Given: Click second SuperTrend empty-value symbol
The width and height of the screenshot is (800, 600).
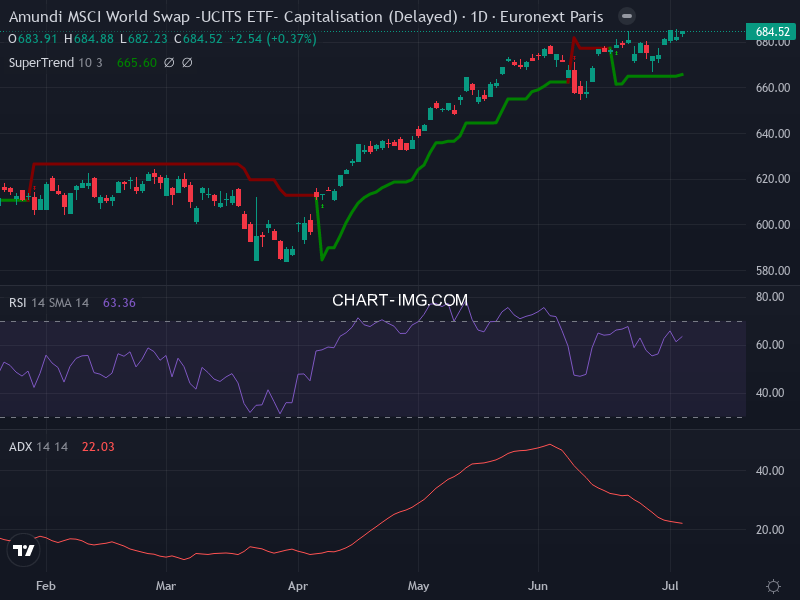Looking at the screenshot, I should point(187,63).
